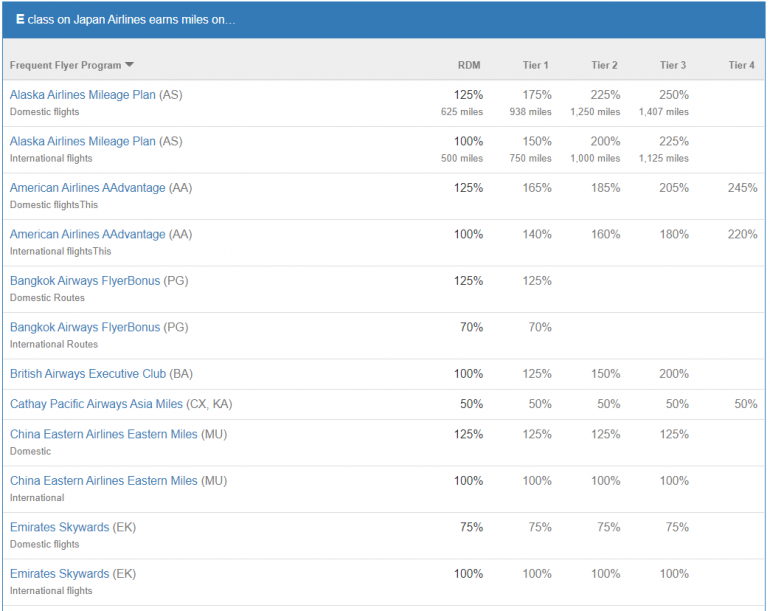Image resolution: width=770 pixels, height=611 pixels.
Task: Click the Frequent Flyer Program header label
Action: [x=65, y=66]
